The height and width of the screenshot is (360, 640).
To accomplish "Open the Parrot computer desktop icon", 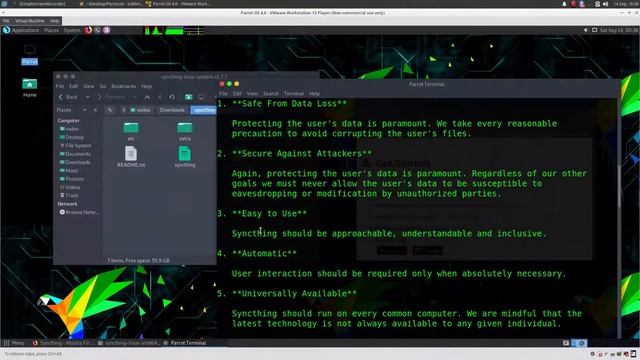I will pos(29,55).
